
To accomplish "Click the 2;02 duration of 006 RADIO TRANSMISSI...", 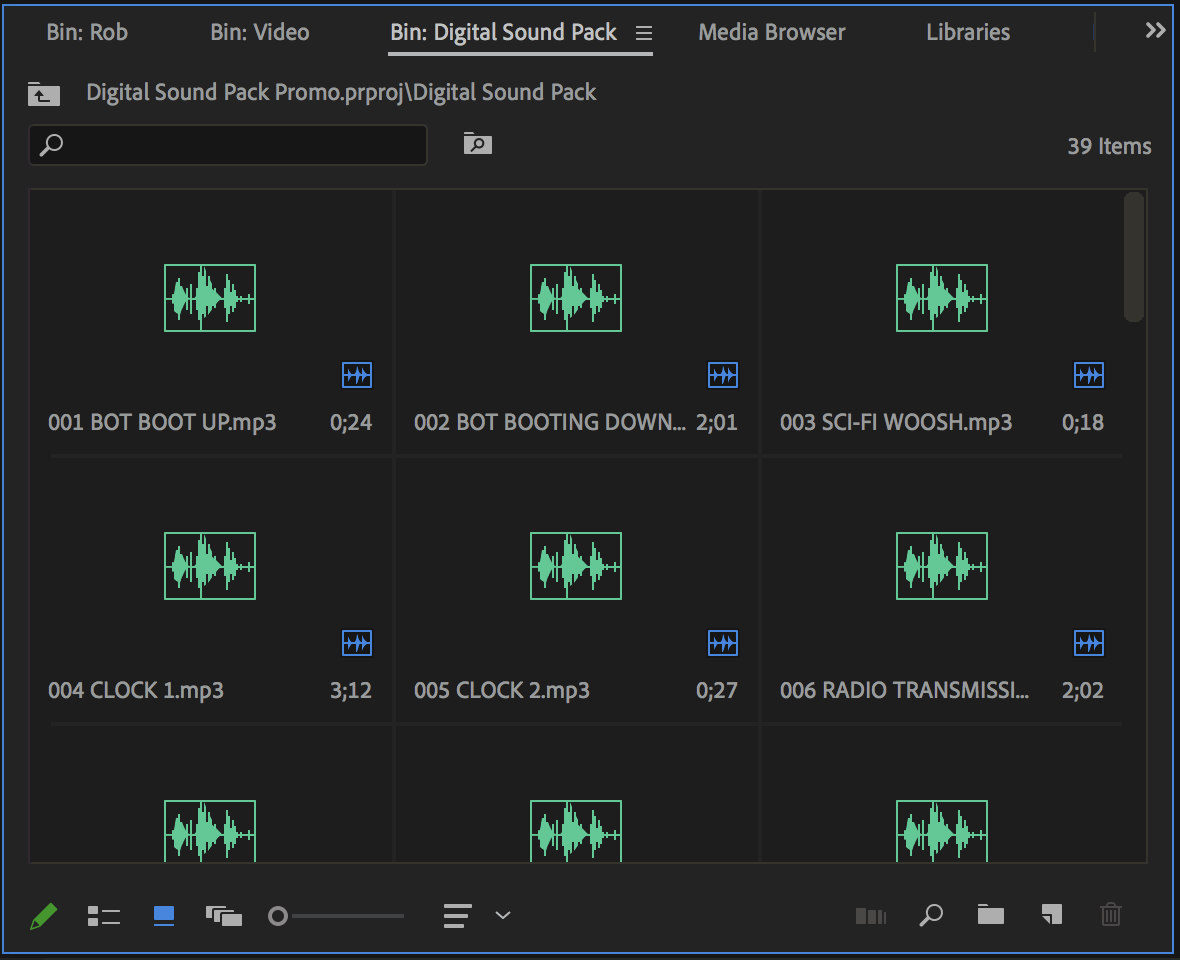I will click(1082, 690).
